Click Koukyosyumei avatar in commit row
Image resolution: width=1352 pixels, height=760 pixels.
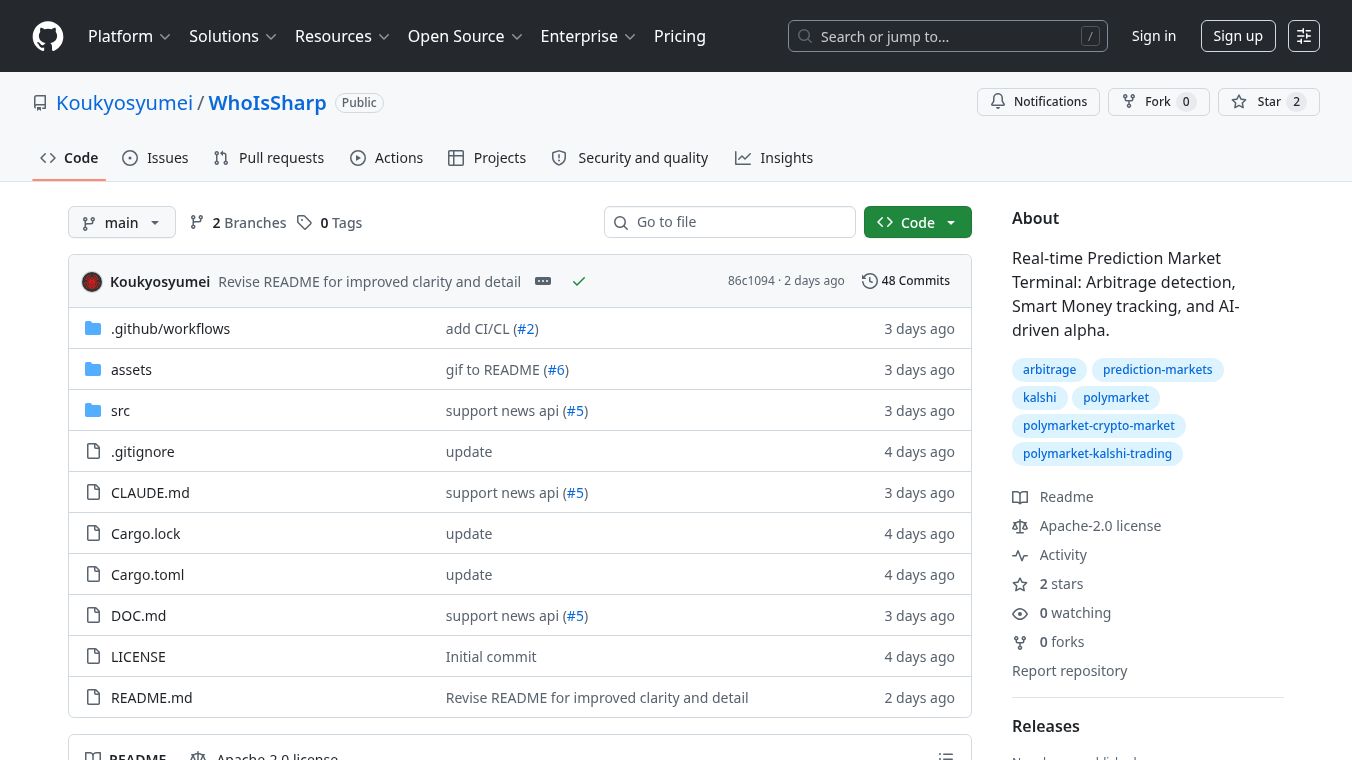(x=92, y=282)
